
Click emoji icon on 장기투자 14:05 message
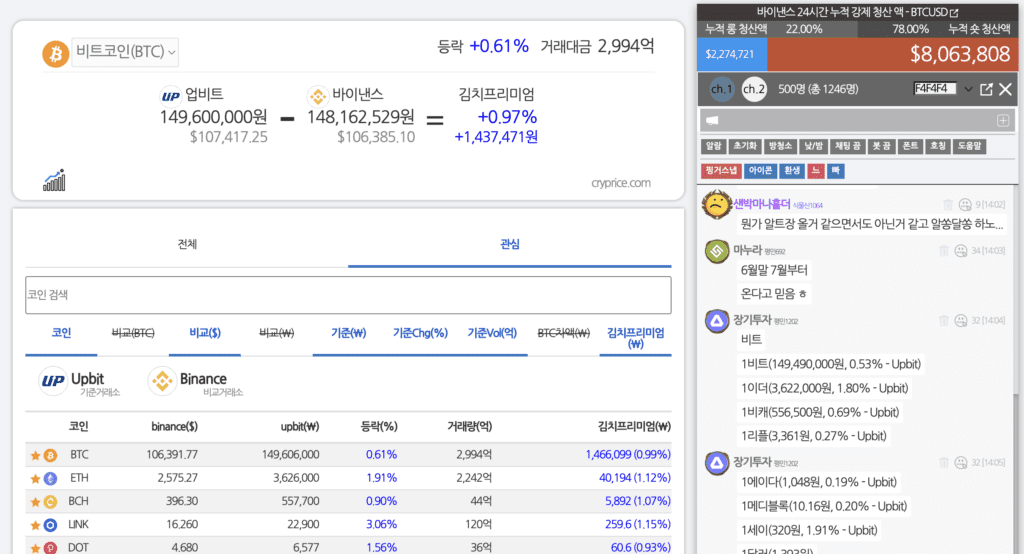[x=961, y=463]
